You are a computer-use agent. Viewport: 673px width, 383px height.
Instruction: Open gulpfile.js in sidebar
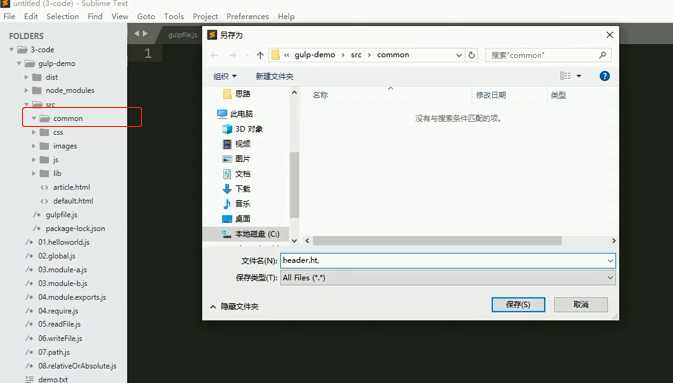pos(61,215)
